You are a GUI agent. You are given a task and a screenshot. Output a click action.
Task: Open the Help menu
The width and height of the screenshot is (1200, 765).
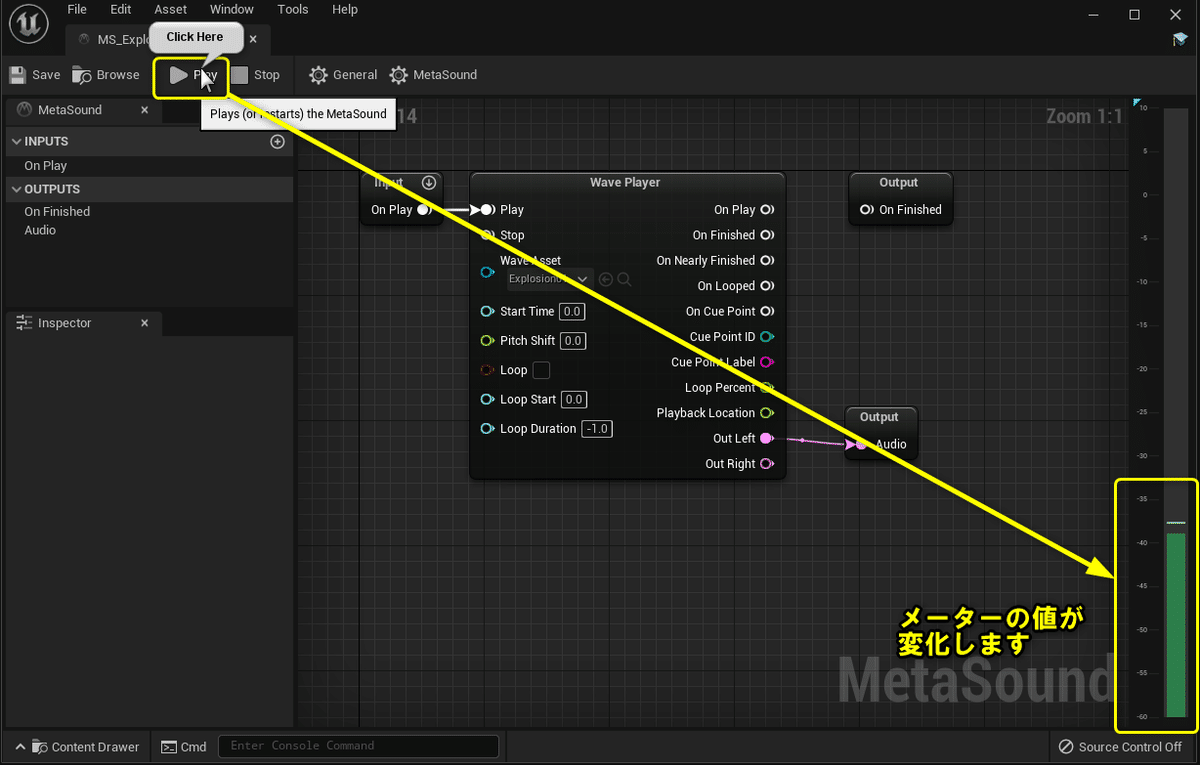click(345, 9)
